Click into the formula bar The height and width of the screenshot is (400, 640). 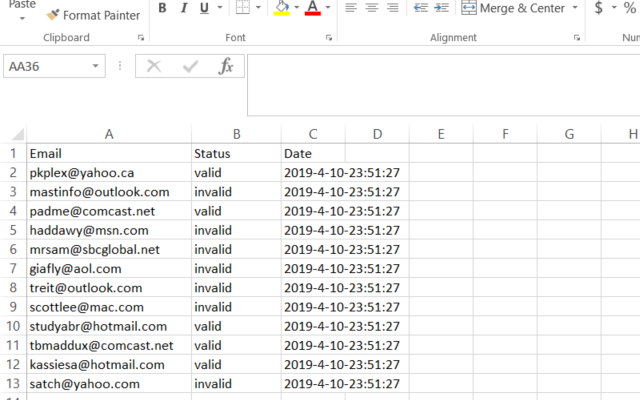[x=444, y=85]
